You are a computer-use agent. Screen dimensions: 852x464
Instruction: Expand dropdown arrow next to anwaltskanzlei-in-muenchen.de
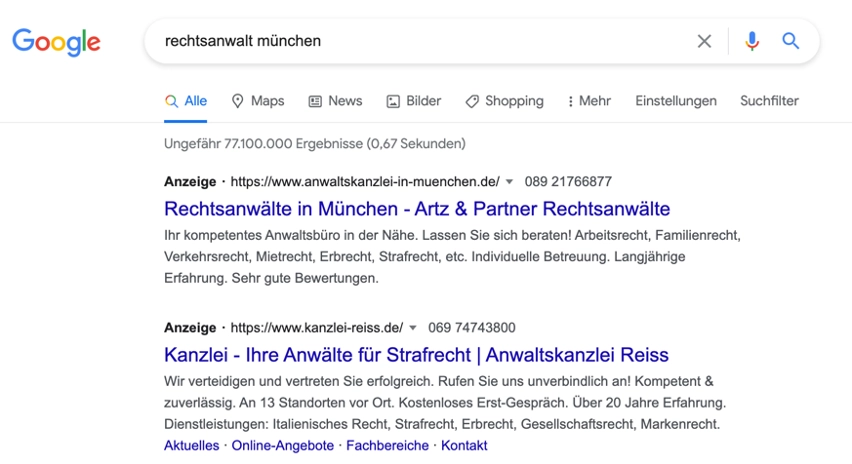509,182
